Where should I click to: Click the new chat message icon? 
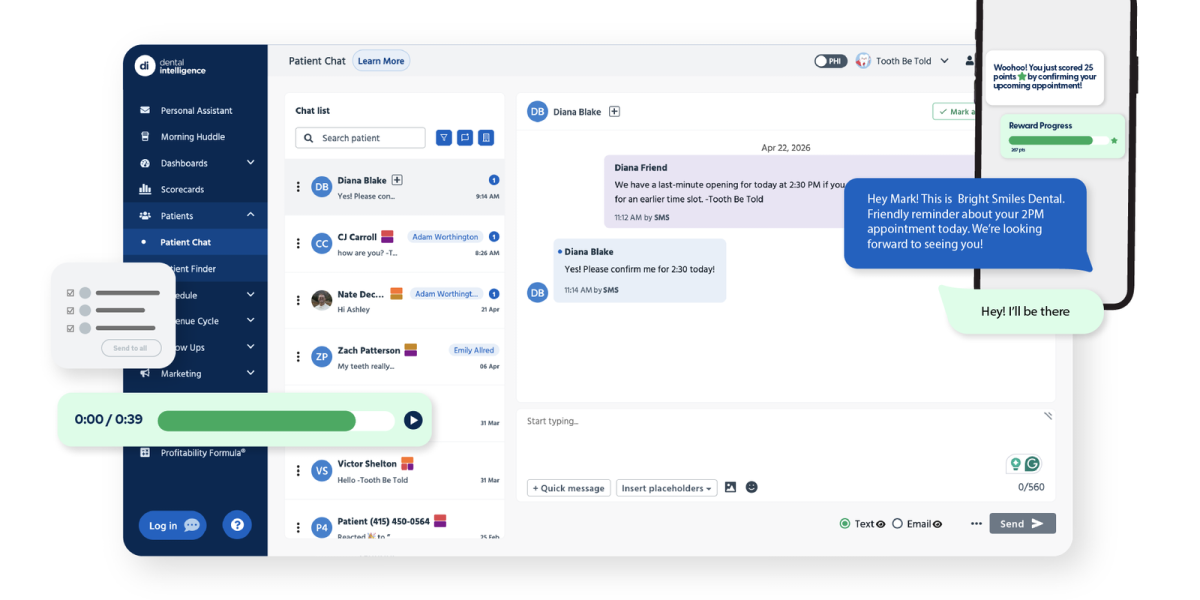pyautogui.click(x=465, y=138)
